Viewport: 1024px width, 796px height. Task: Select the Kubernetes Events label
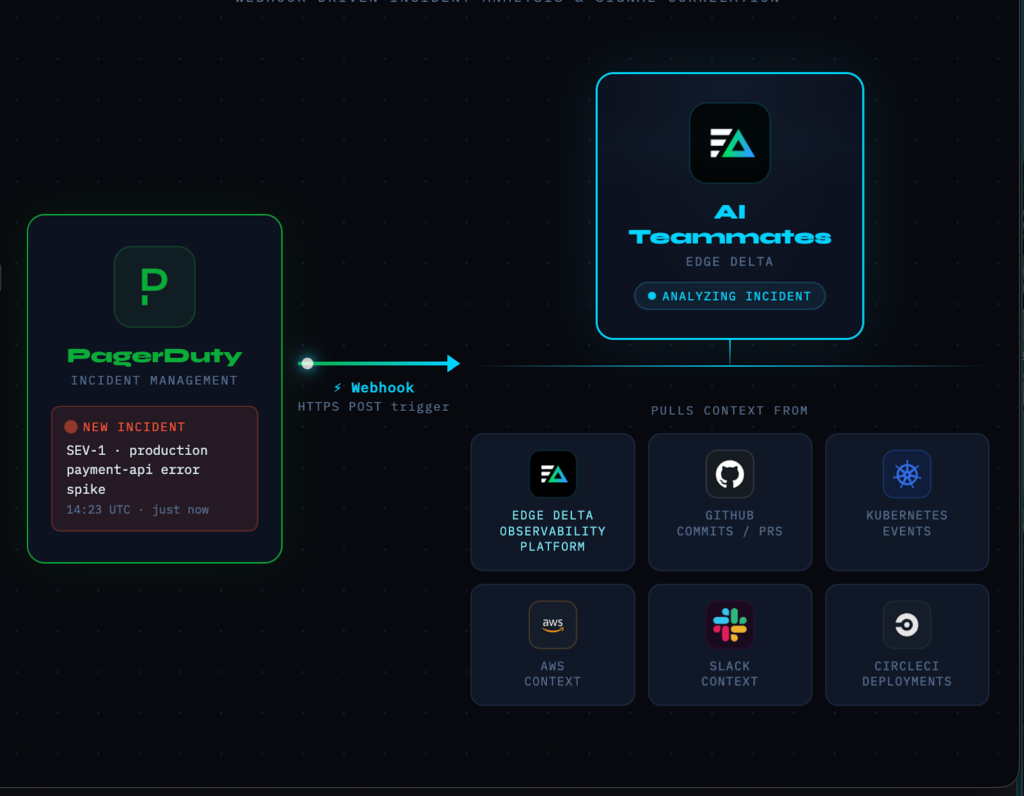[906, 523]
